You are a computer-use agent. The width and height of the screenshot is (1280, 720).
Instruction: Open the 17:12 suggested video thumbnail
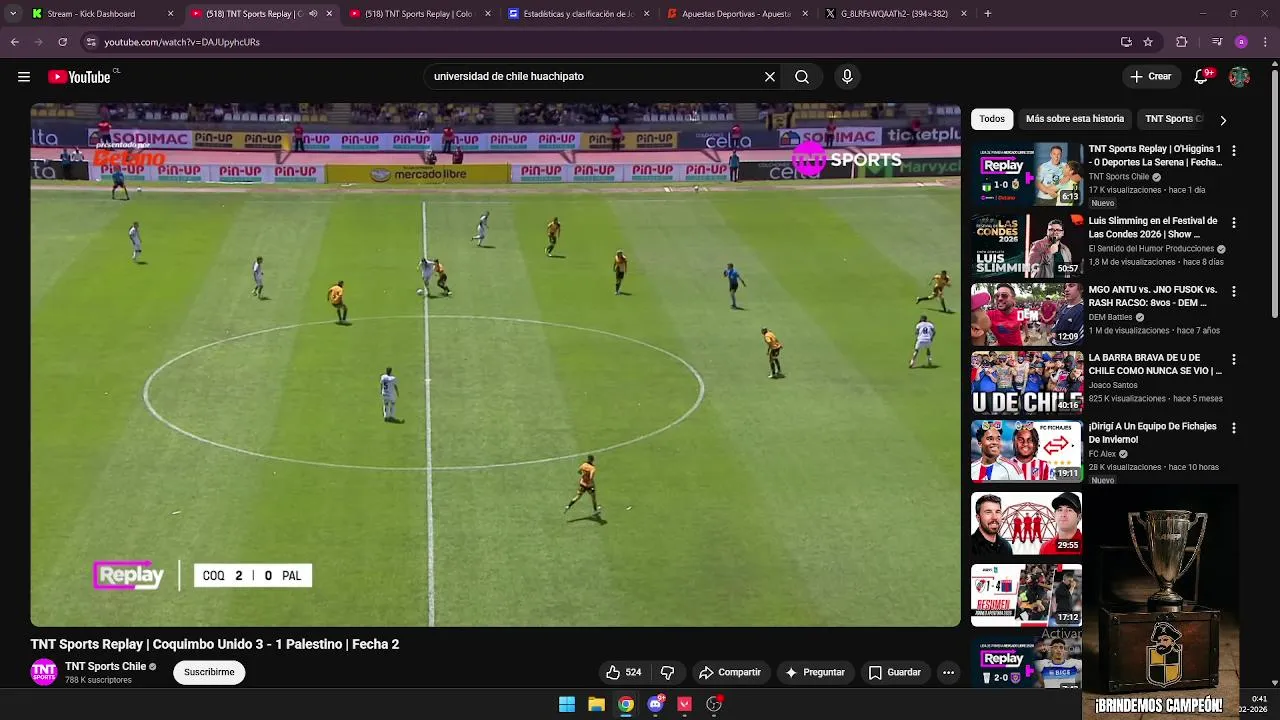point(1027,595)
